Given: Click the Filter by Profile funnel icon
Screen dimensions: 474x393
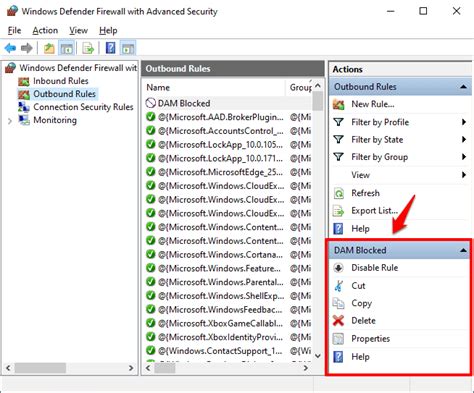Looking at the screenshot, I should point(338,122).
